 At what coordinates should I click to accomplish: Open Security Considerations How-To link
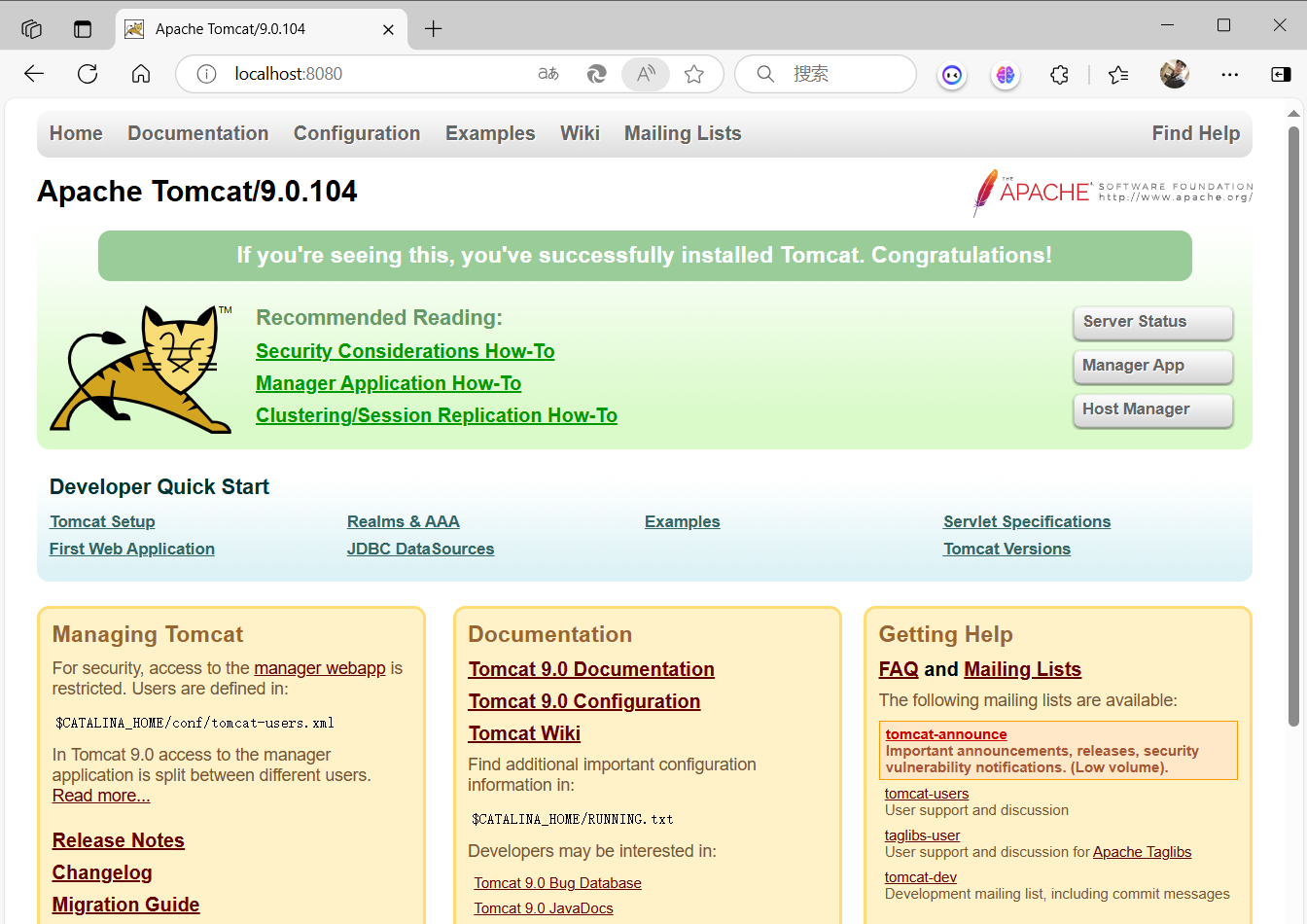(x=406, y=351)
